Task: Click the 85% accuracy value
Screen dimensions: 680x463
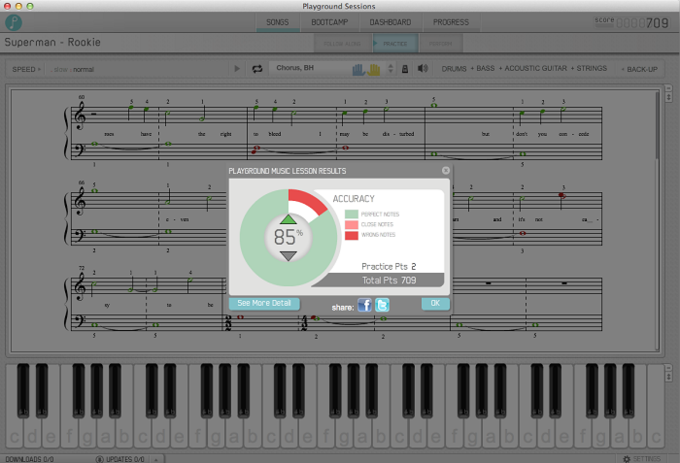Action: pos(288,237)
